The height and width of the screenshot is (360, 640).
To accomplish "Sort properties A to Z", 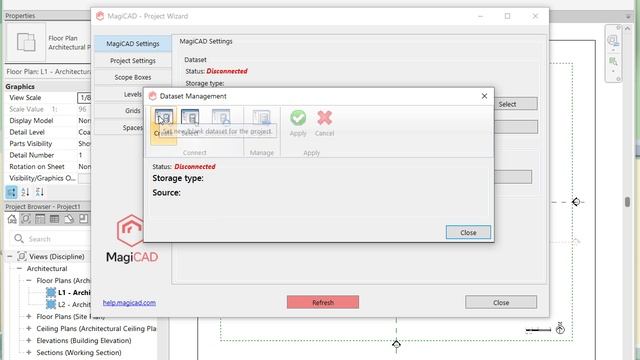I will (x=25, y=192).
